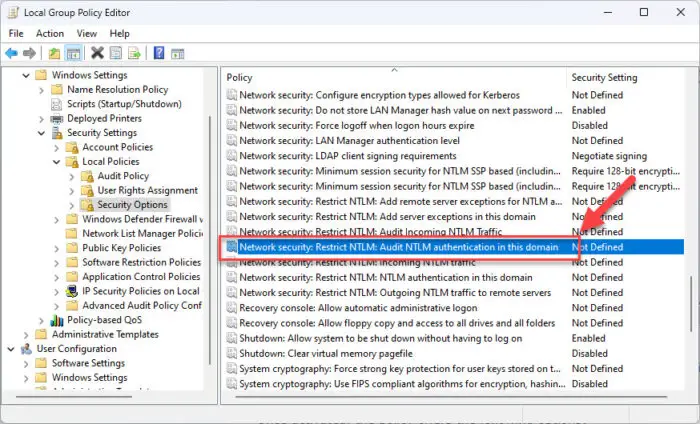Open the View menu

click(87, 33)
